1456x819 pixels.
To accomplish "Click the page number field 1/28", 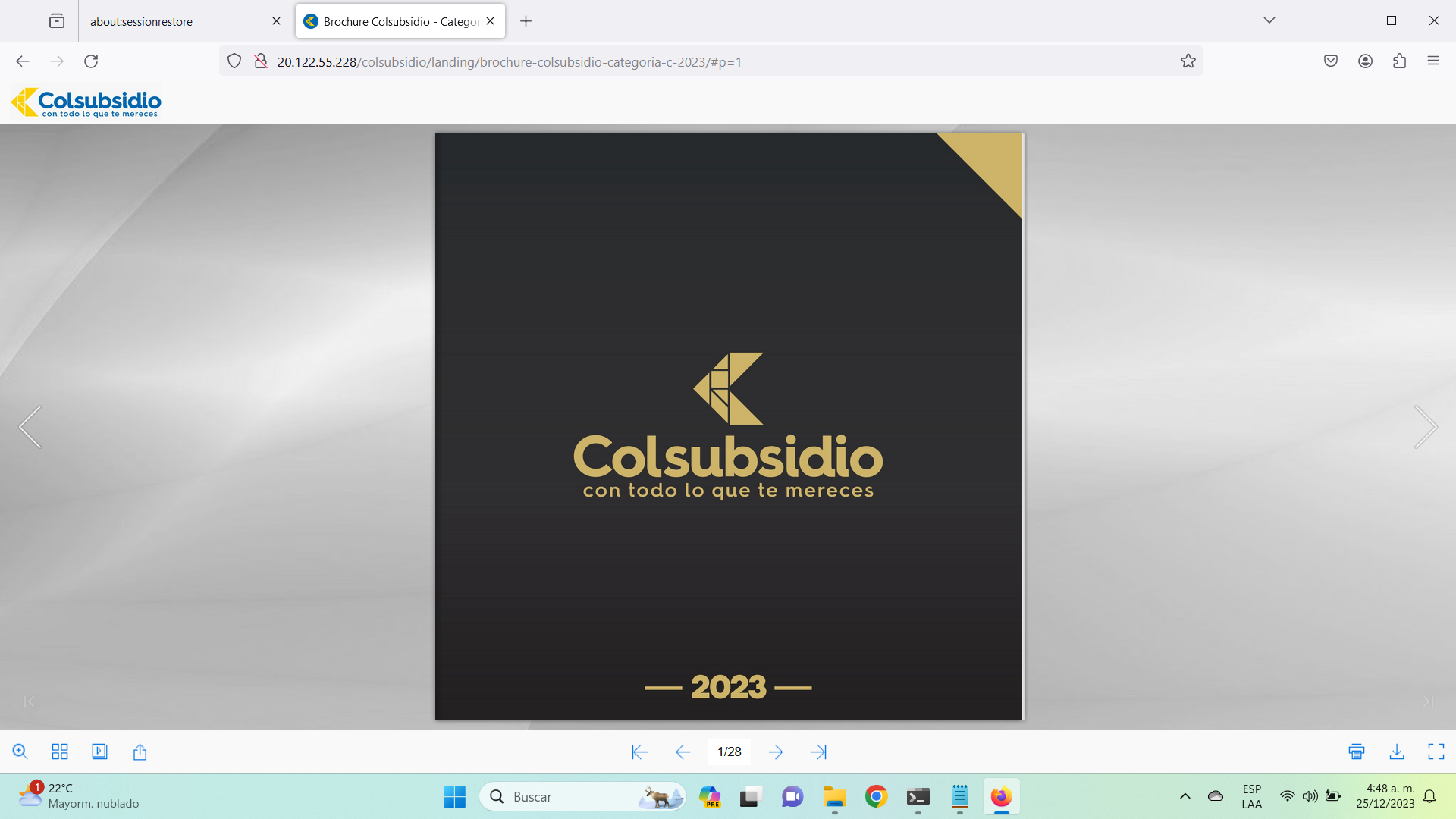I will 730,752.
